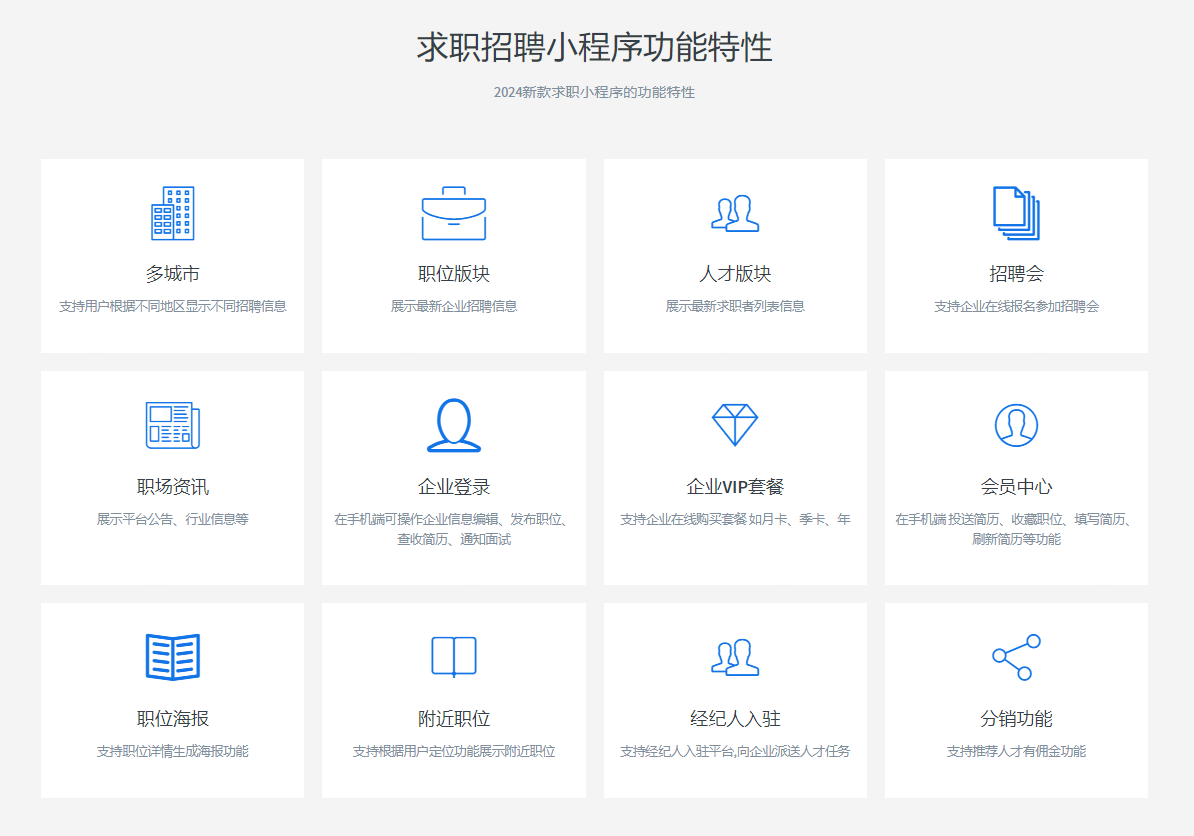This screenshot has width=1194, height=836.
Task: Click the 会员中心 description text
Action: (x=1016, y=529)
